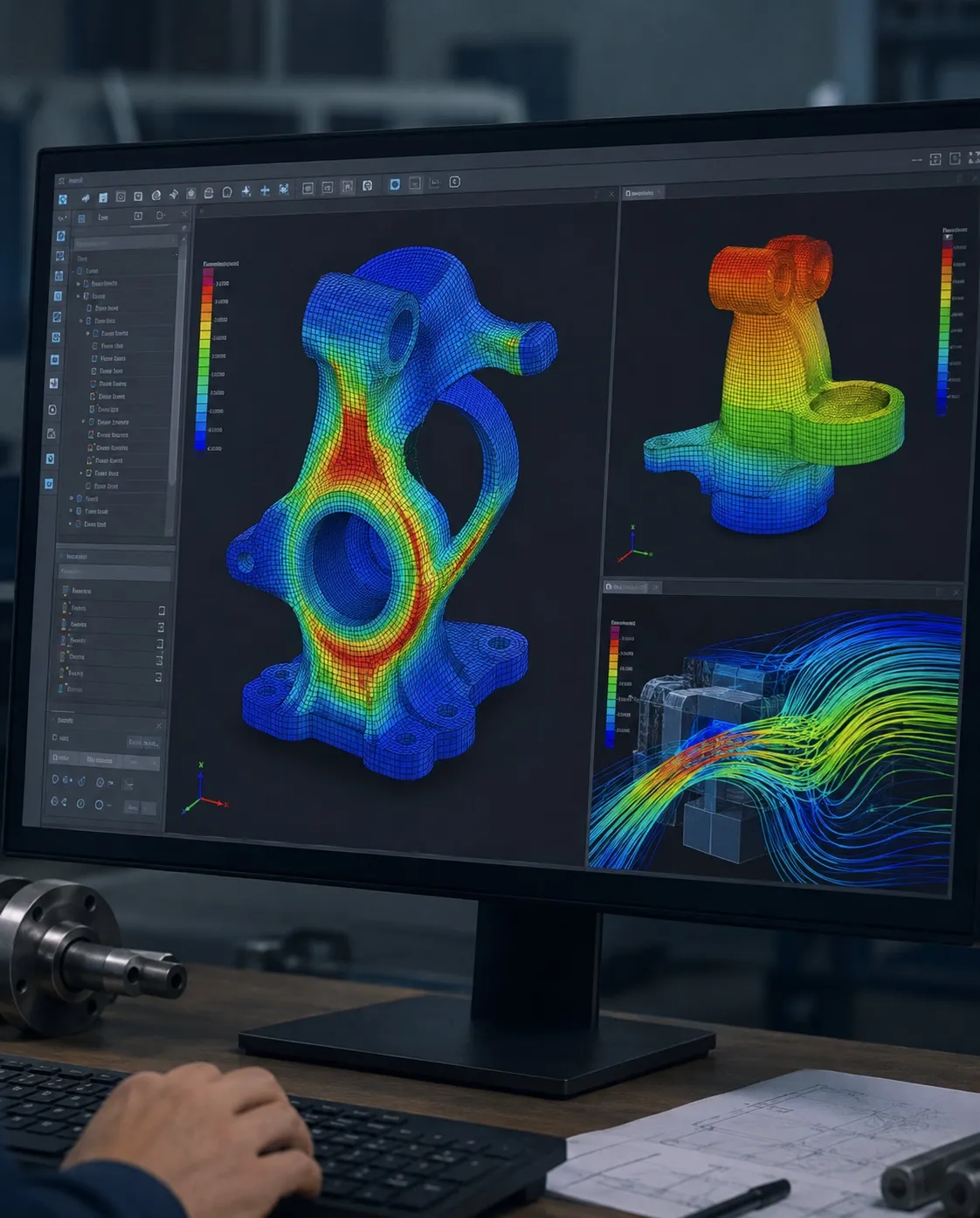Open the tab of the top-right viewport
The height and width of the screenshot is (1218, 980).
(x=642, y=192)
